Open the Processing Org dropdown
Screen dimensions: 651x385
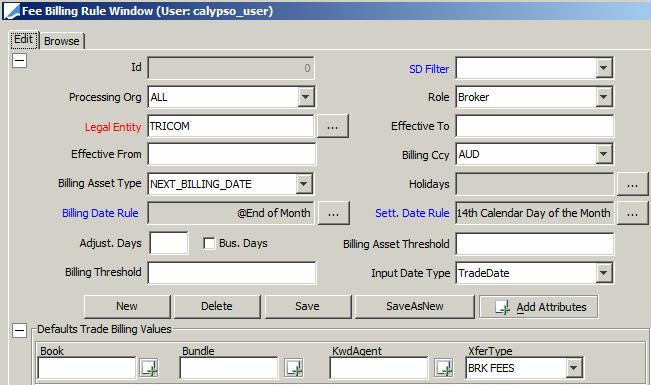[305, 97]
